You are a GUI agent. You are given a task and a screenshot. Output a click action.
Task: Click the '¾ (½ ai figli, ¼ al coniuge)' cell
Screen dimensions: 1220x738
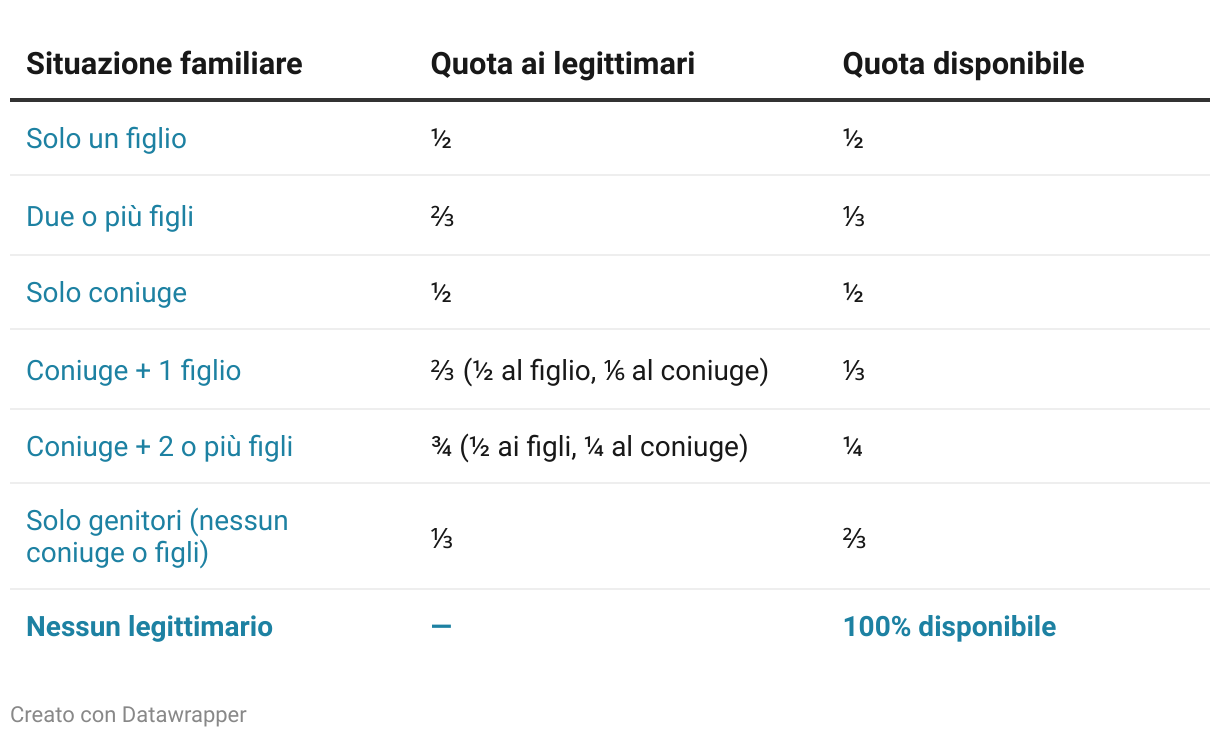pyautogui.click(x=589, y=446)
